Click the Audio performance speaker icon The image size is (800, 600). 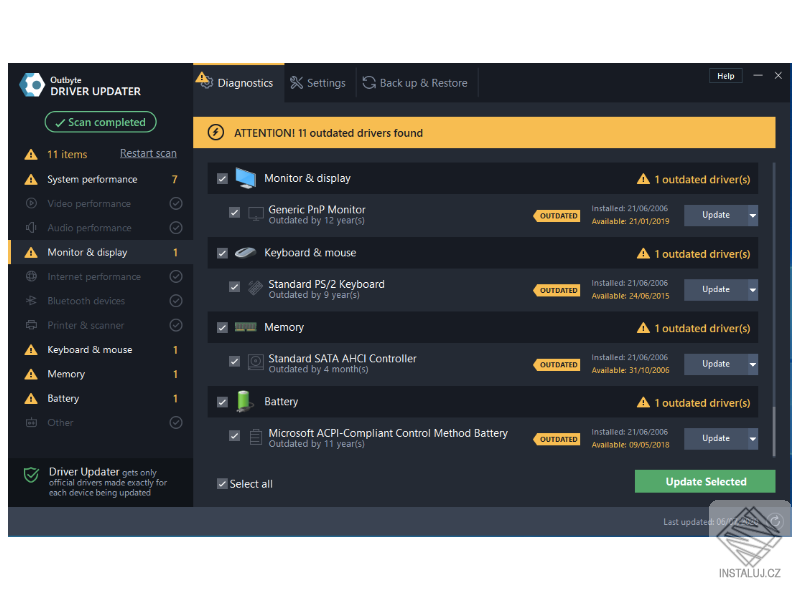pos(31,228)
